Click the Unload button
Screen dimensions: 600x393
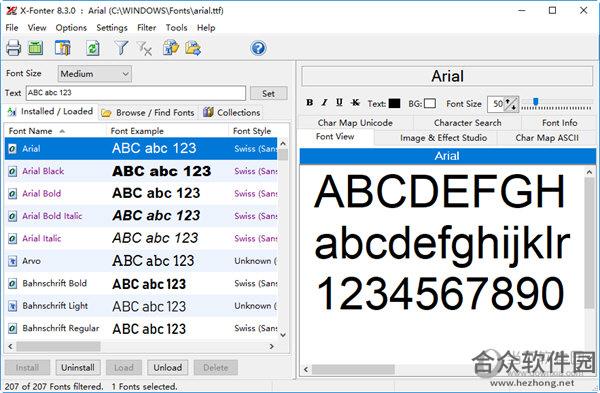(x=168, y=368)
